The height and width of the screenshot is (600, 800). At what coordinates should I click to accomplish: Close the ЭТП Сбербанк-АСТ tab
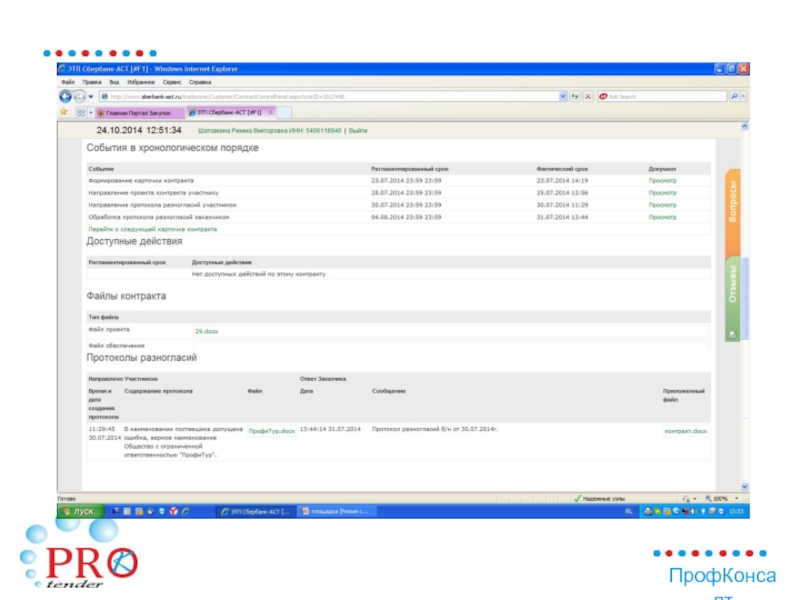click(x=270, y=112)
